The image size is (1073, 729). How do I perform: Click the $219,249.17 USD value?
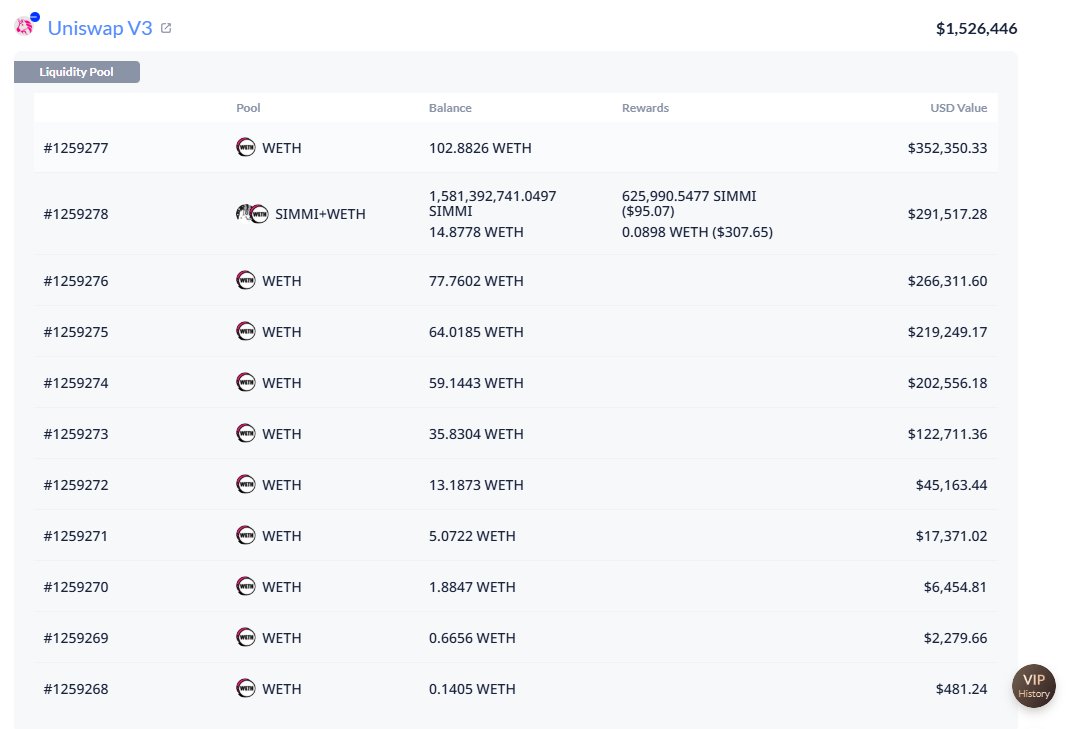coord(947,332)
